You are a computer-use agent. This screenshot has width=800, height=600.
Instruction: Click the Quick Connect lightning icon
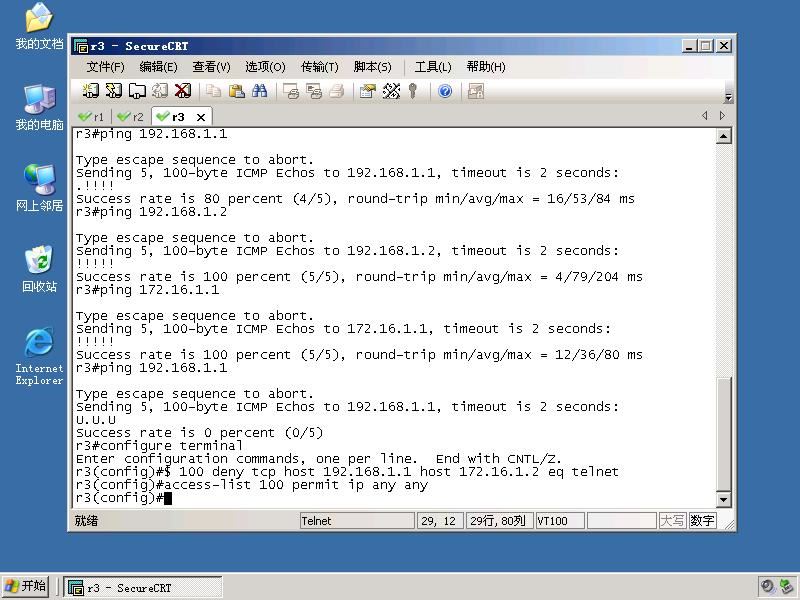114,91
